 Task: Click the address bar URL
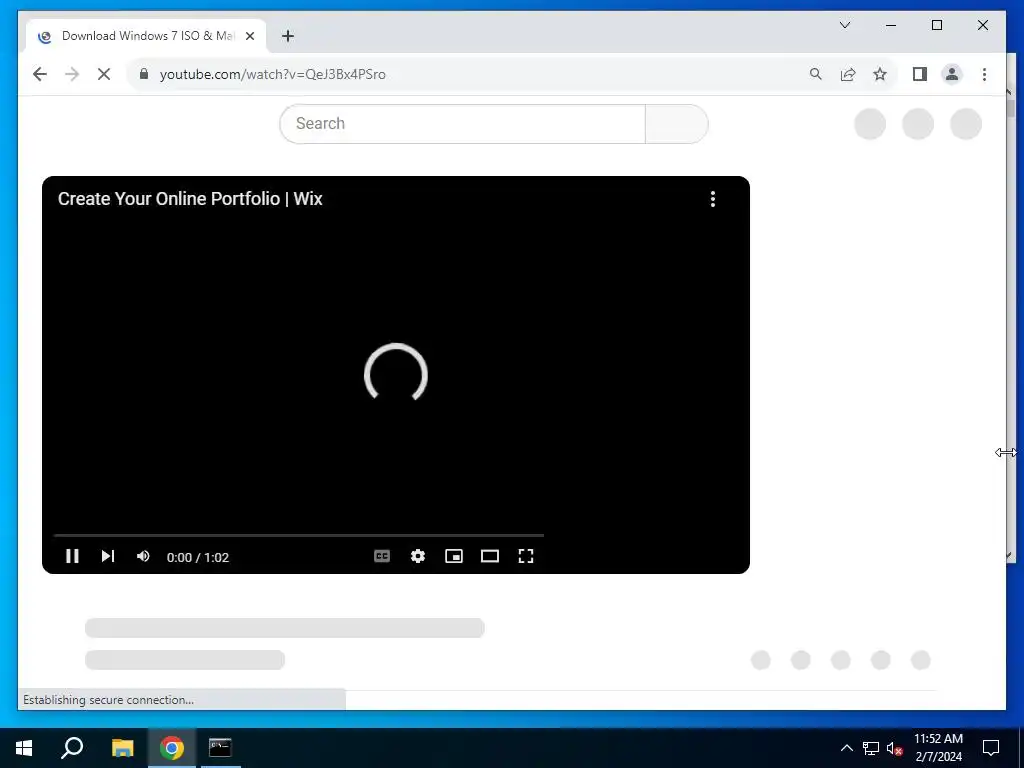point(272,74)
